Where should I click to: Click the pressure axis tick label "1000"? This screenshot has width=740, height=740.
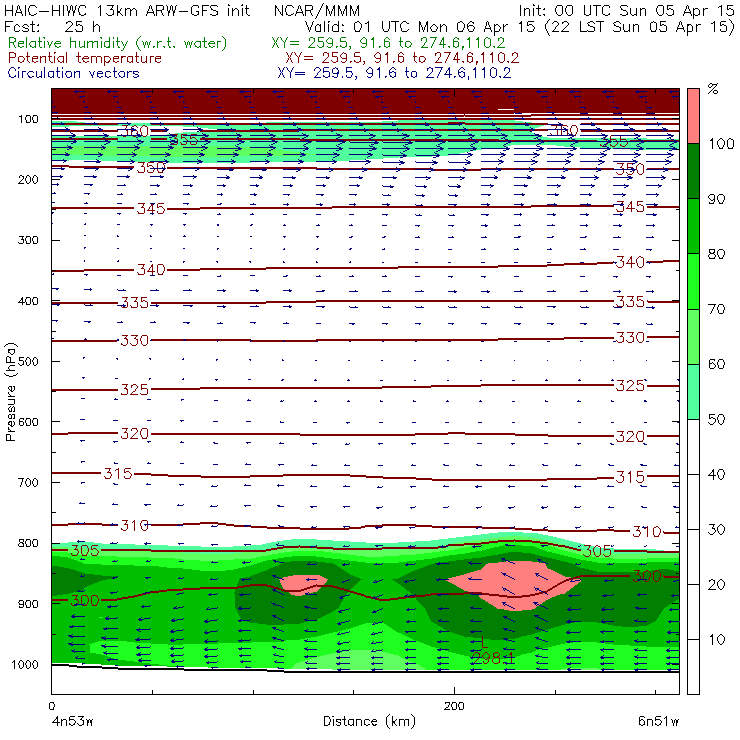(x=25, y=664)
